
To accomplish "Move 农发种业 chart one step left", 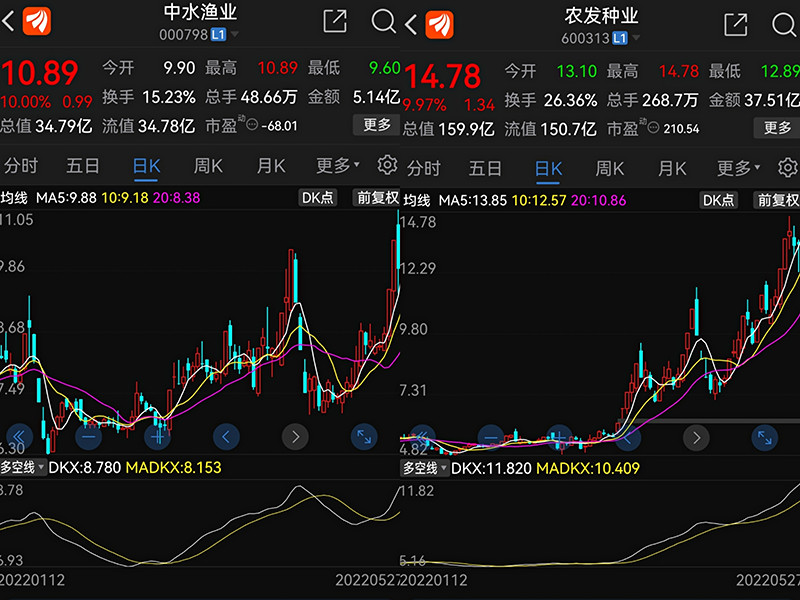I will (628, 438).
